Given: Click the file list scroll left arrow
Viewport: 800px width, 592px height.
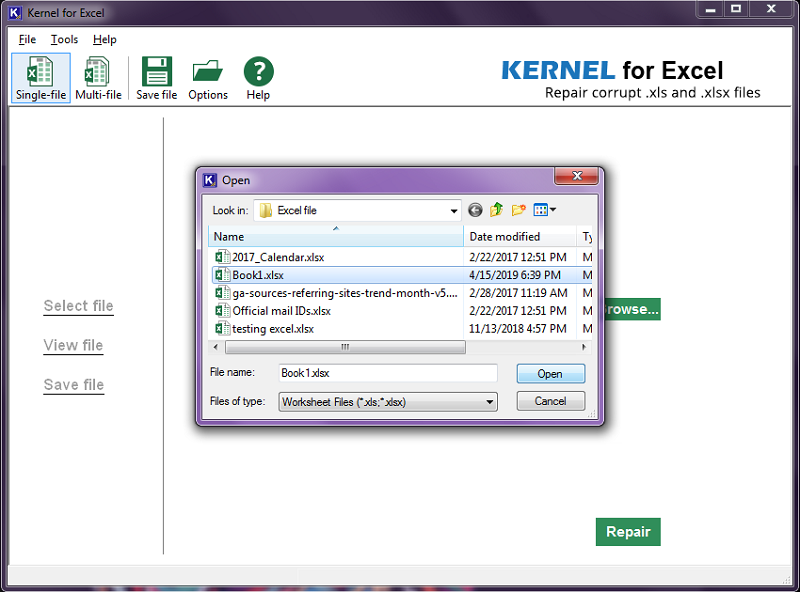Looking at the screenshot, I should point(216,347).
